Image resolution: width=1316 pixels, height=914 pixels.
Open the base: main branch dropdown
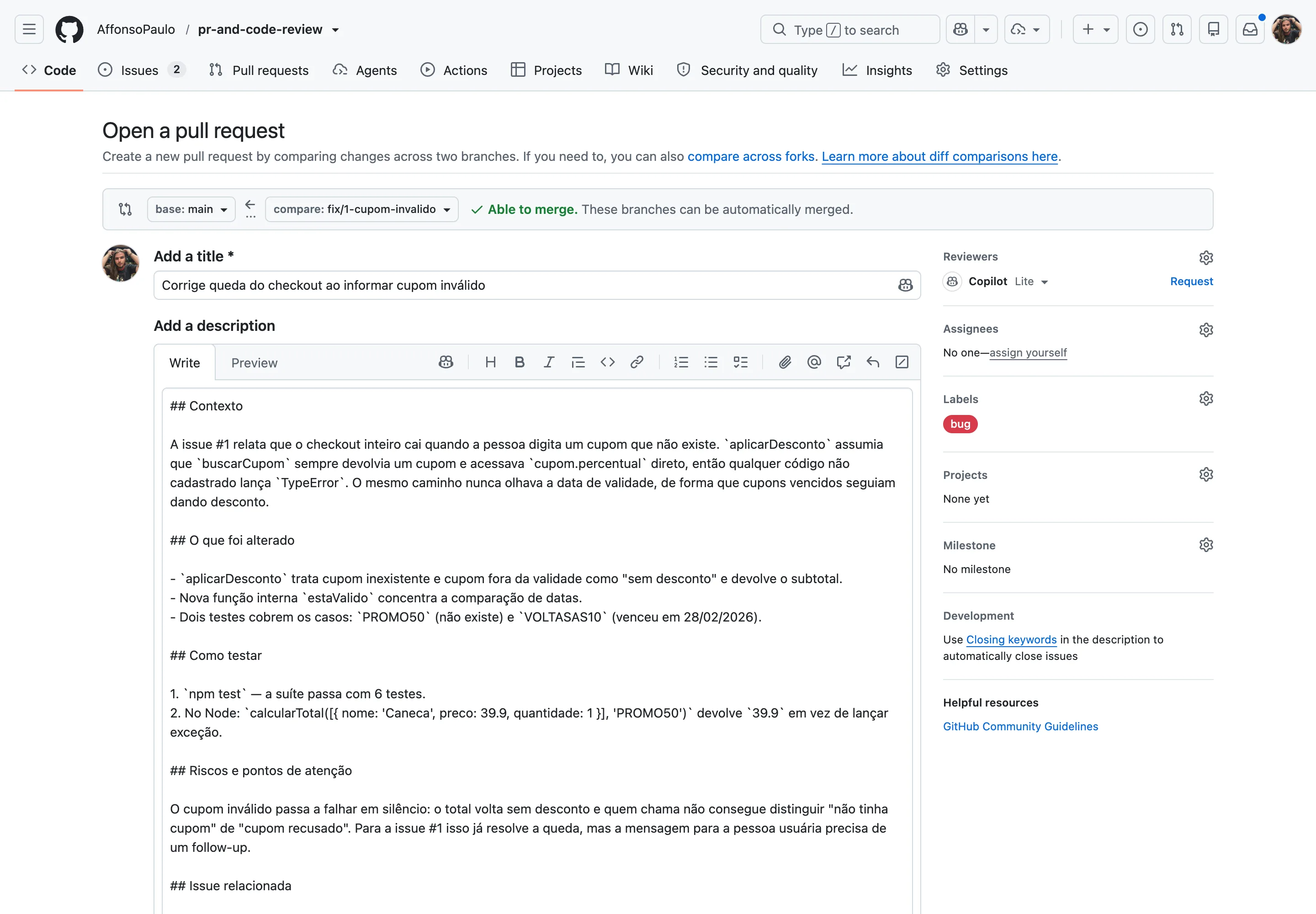pos(191,210)
